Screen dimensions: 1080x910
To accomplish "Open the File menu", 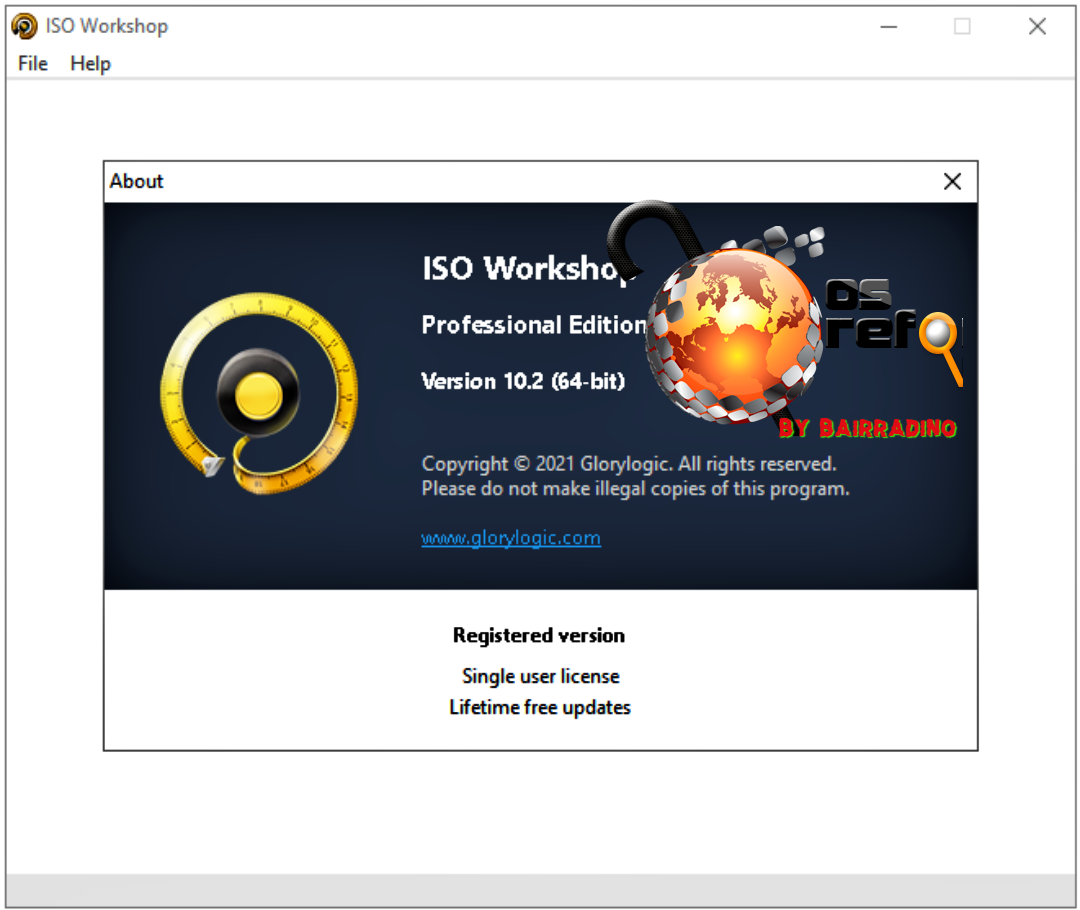I will click(32, 63).
